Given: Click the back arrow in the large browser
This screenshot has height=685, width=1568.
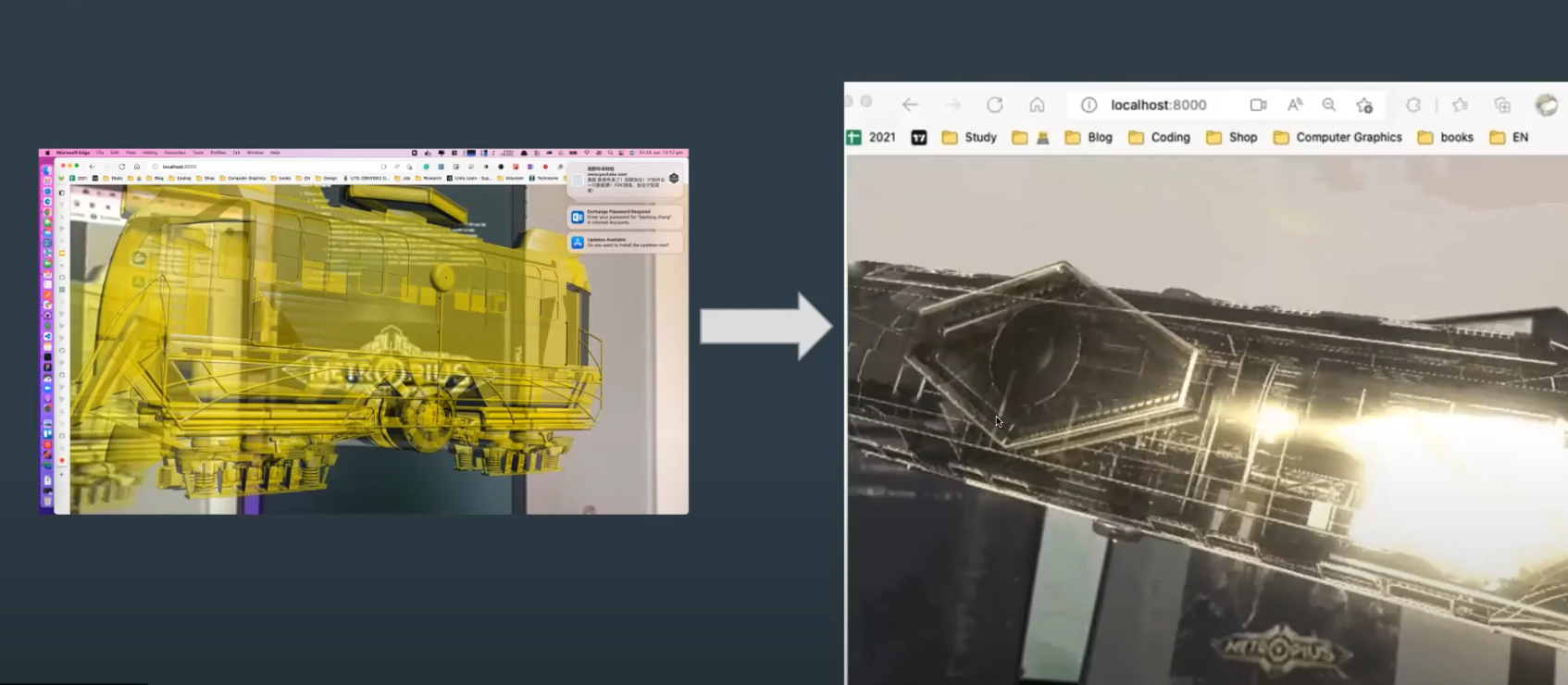Looking at the screenshot, I should click(910, 105).
